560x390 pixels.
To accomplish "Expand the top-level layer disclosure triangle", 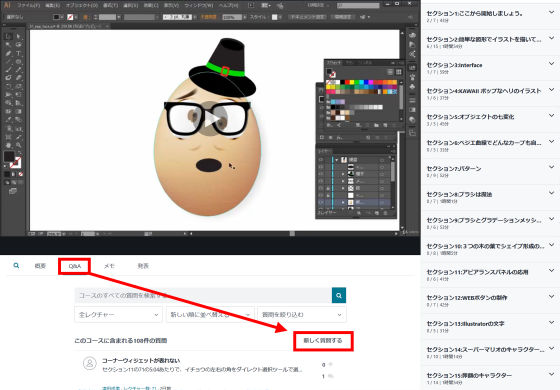I will point(336,160).
